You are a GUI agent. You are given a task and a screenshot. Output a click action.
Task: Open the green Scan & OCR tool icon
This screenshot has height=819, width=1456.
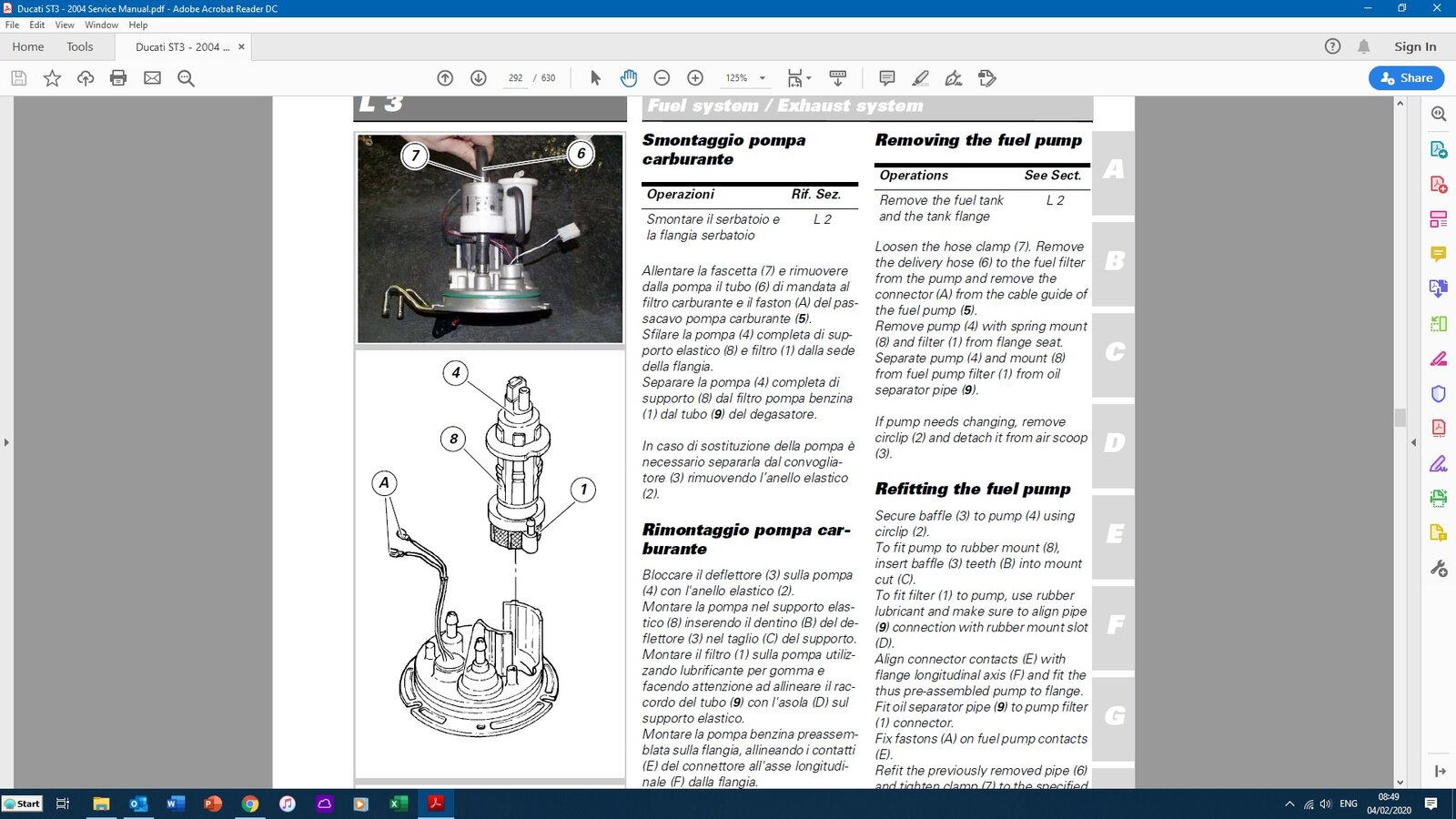[1439, 498]
